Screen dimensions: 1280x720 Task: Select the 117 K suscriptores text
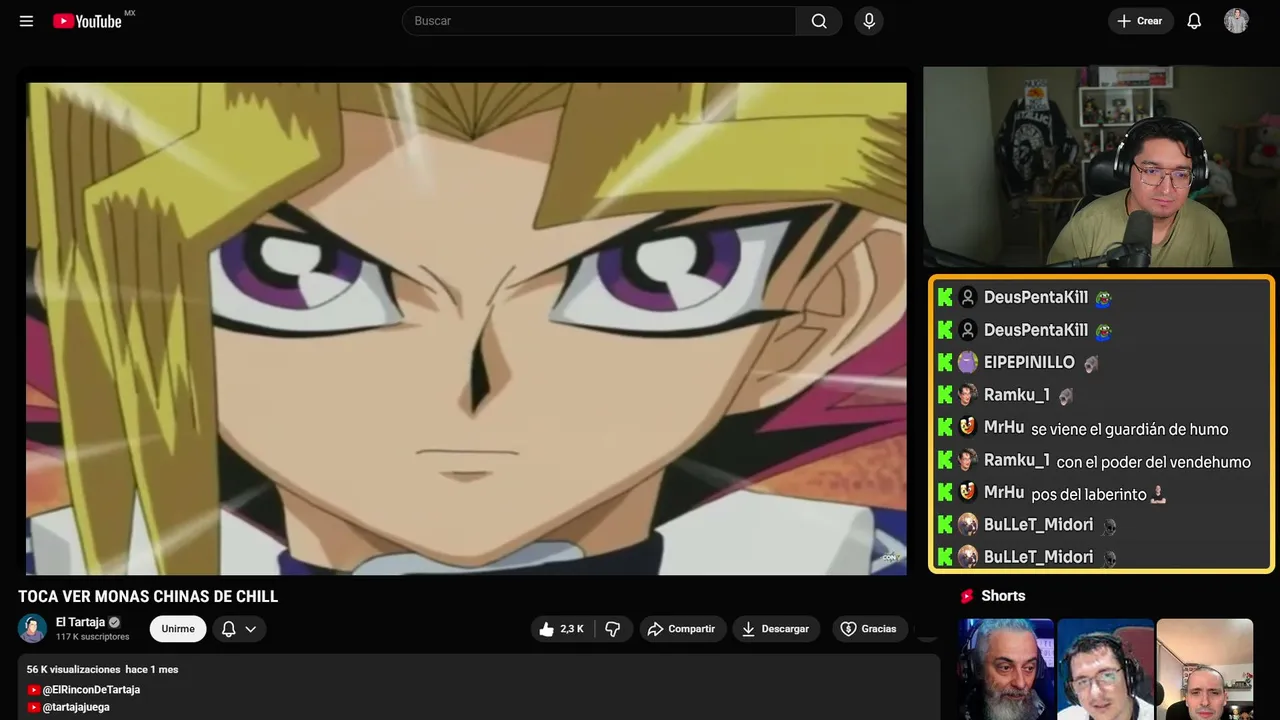(93, 637)
